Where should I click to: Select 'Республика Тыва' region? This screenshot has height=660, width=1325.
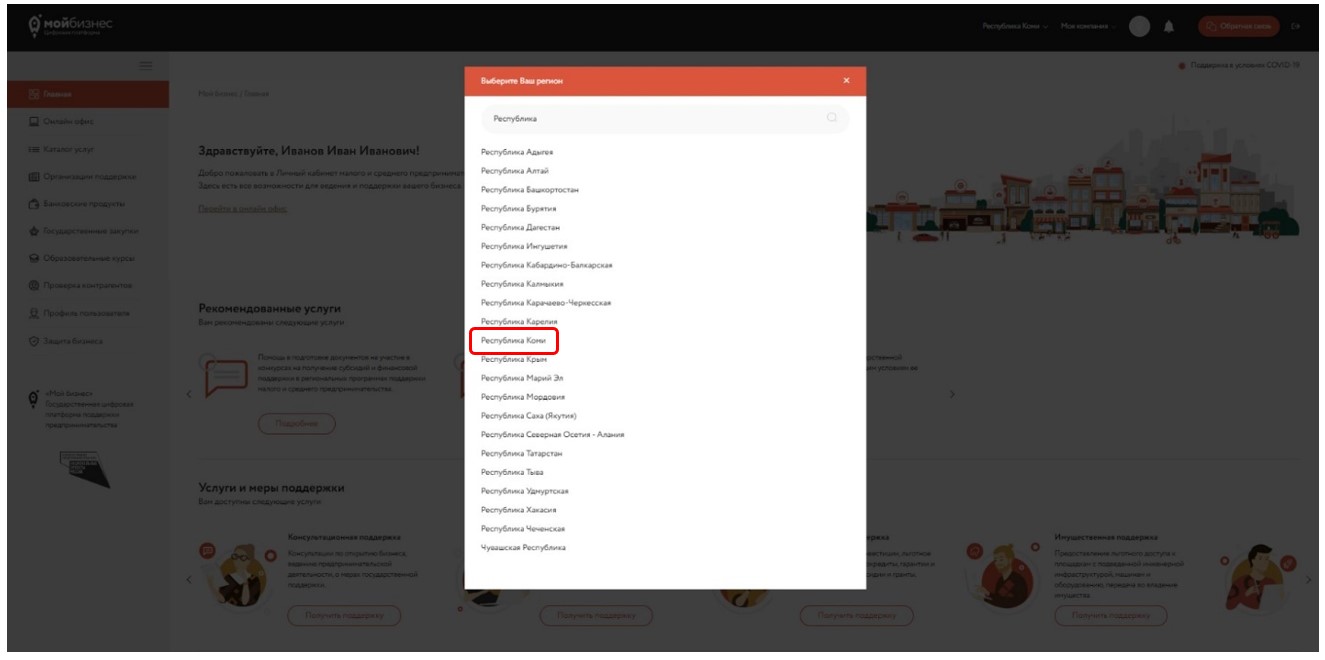pyautogui.click(x=513, y=472)
